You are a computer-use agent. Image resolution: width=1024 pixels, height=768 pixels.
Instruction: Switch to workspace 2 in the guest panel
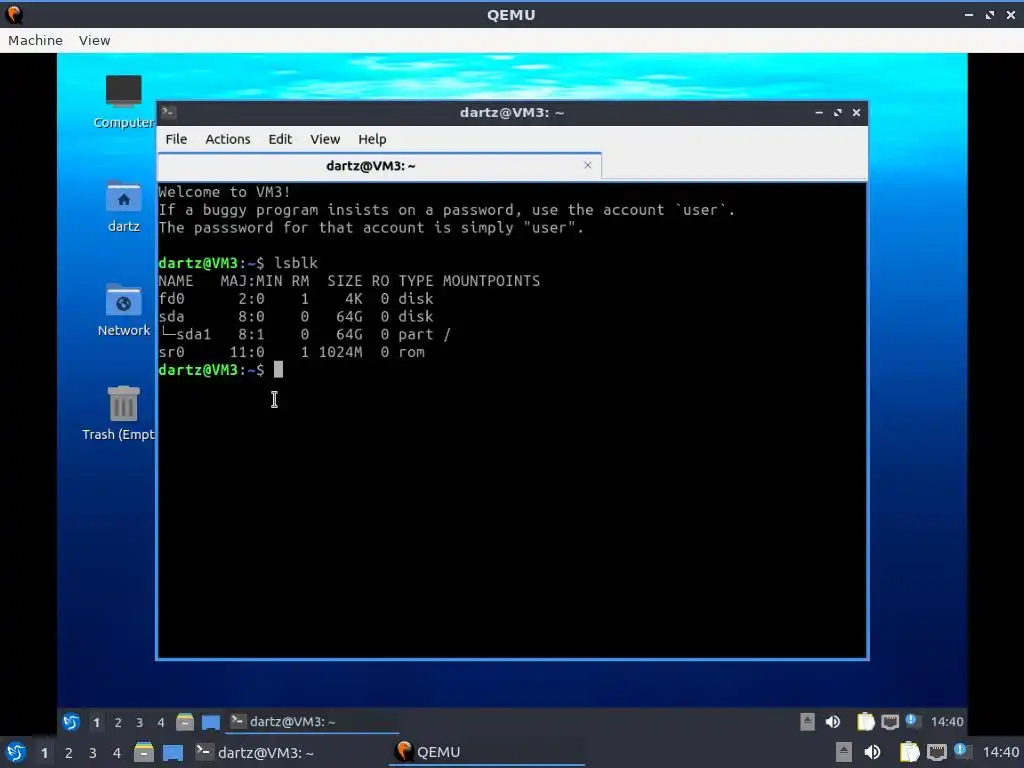118,722
